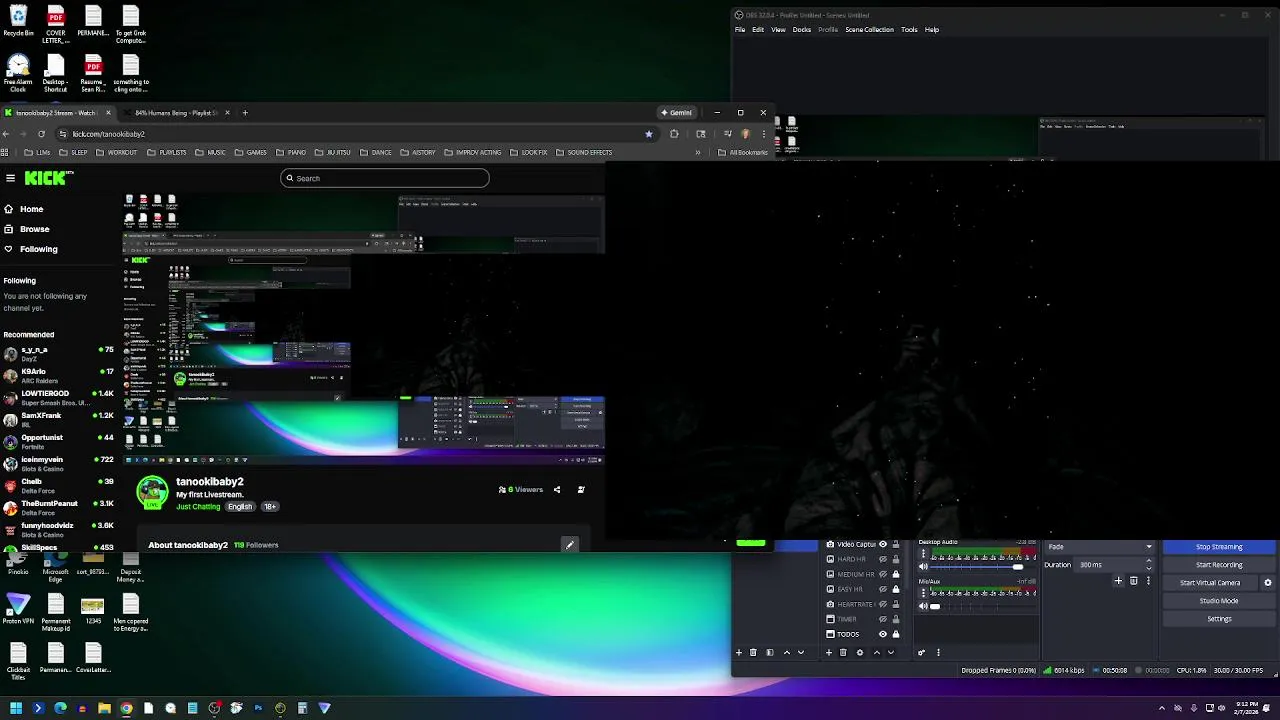This screenshot has width=1280, height=720.
Task: Open recommended channel TheBurntPeanut
Action: click(58, 507)
